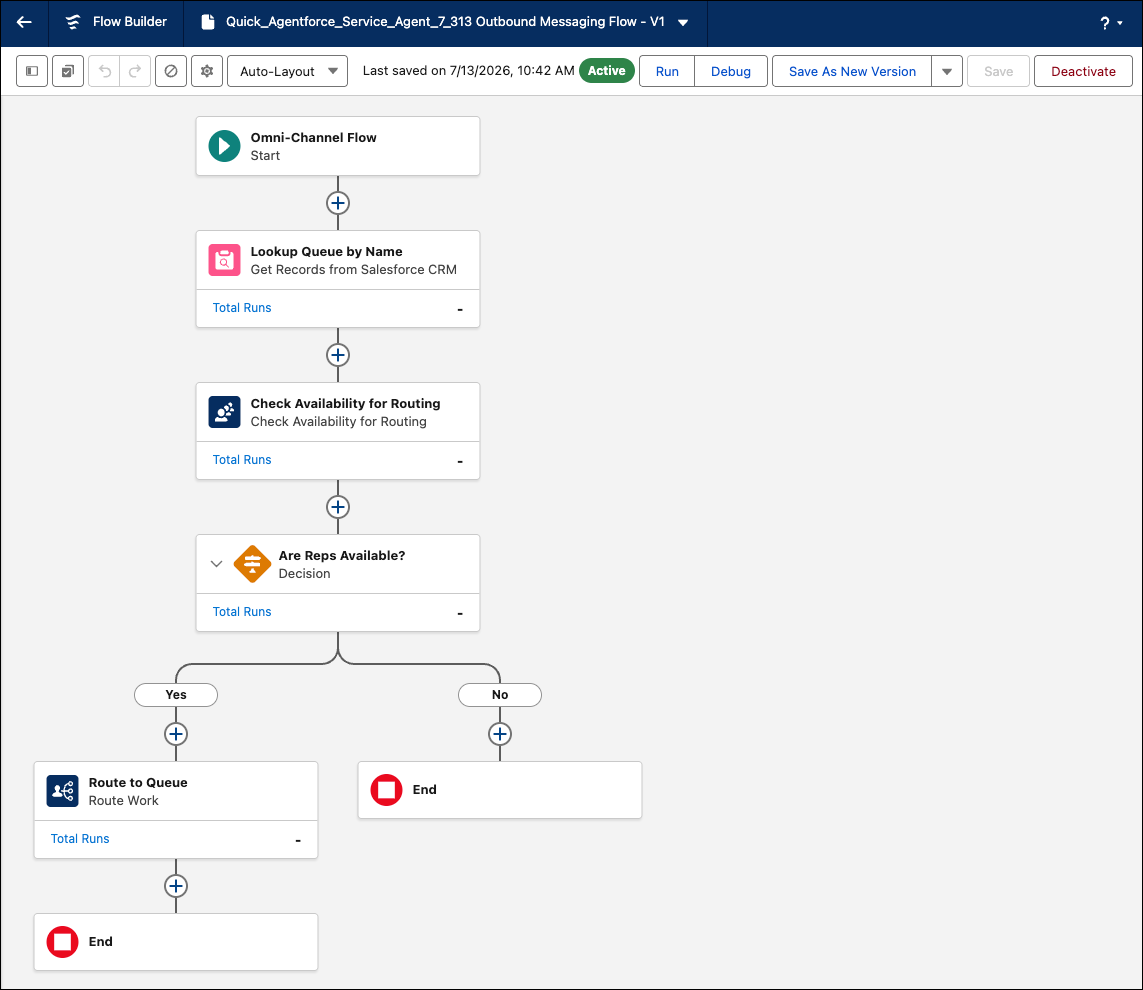The width and height of the screenshot is (1143, 990).
Task: Add element on the No path
Action: point(500,734)
